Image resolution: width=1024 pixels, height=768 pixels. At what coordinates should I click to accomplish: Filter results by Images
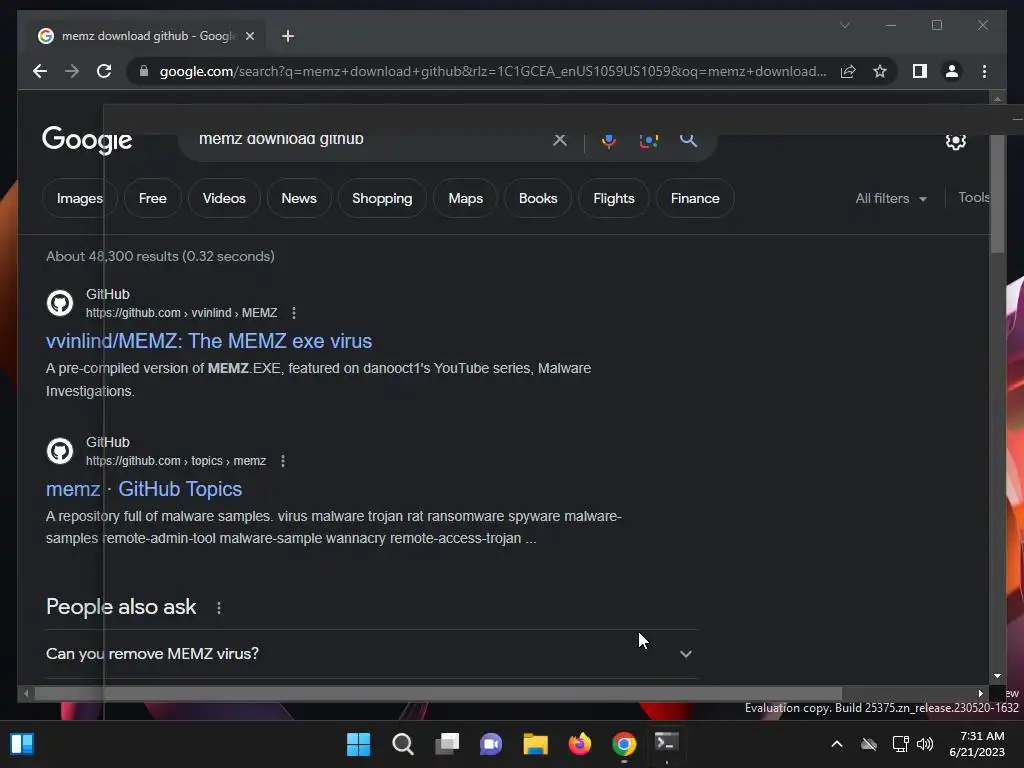[x=80, y=198]
